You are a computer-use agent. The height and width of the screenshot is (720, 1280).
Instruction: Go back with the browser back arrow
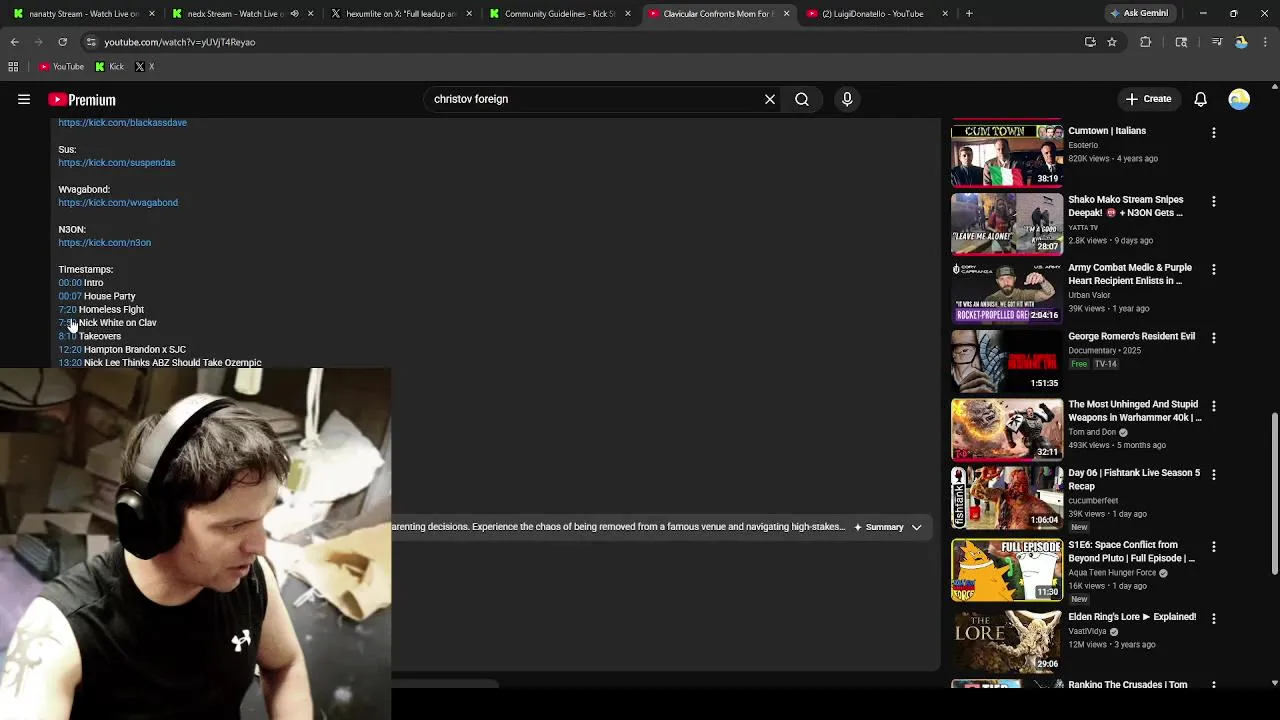pyautogui.click(x=14, y=42)
